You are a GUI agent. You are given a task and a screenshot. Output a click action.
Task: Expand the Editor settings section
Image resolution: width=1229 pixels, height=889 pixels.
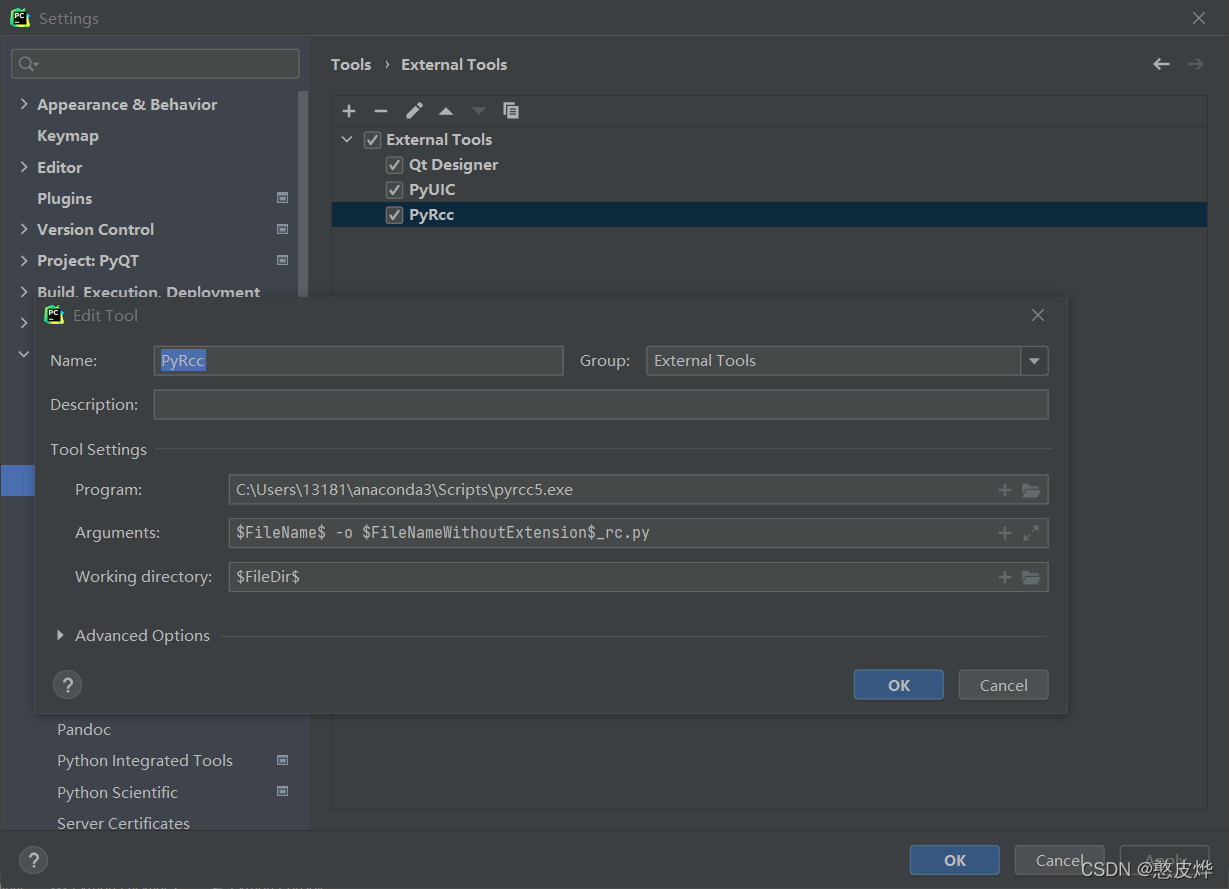pyautogui.click(x=24, y=167)
